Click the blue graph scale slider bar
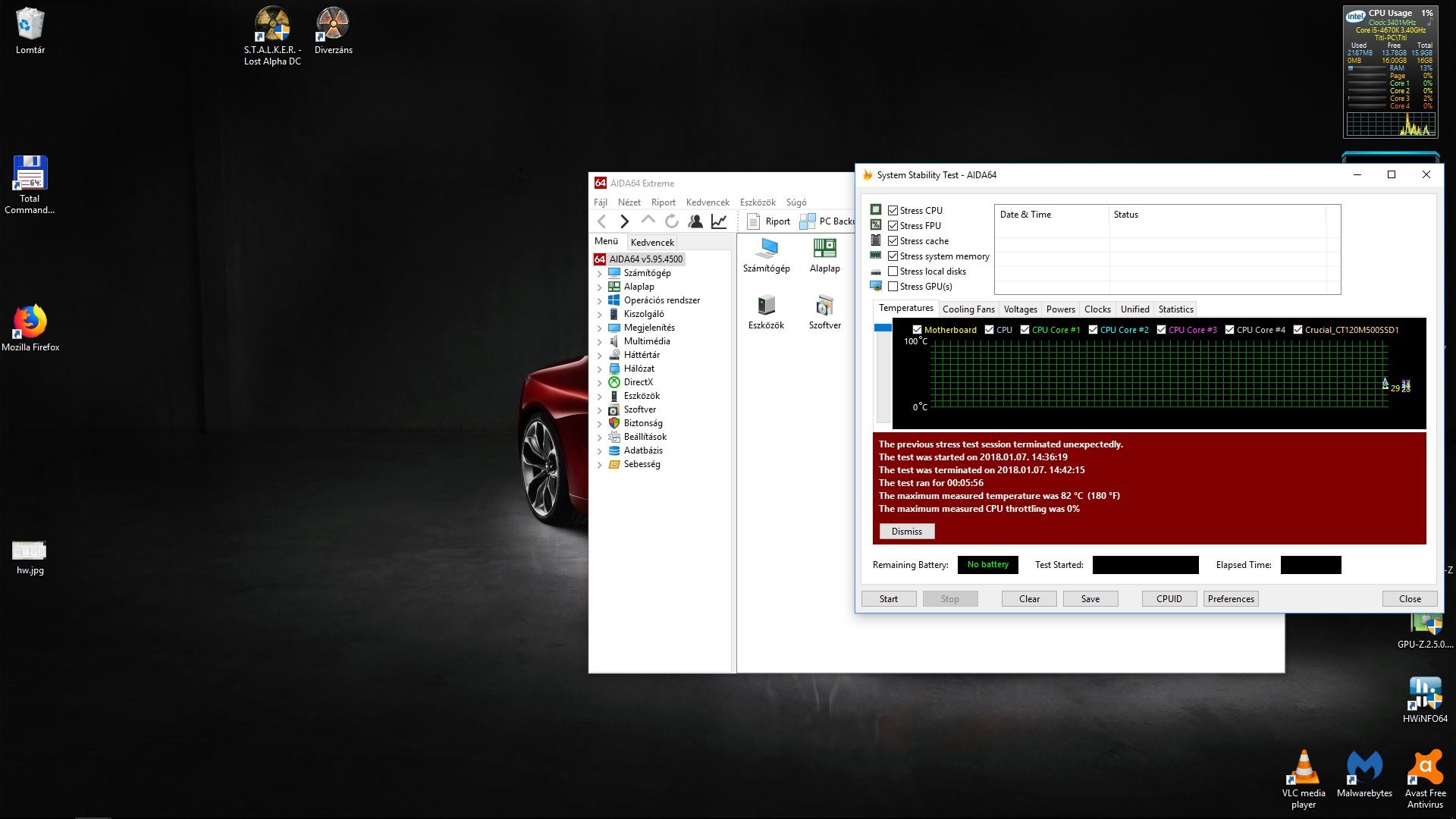 (x=883, y=328)
